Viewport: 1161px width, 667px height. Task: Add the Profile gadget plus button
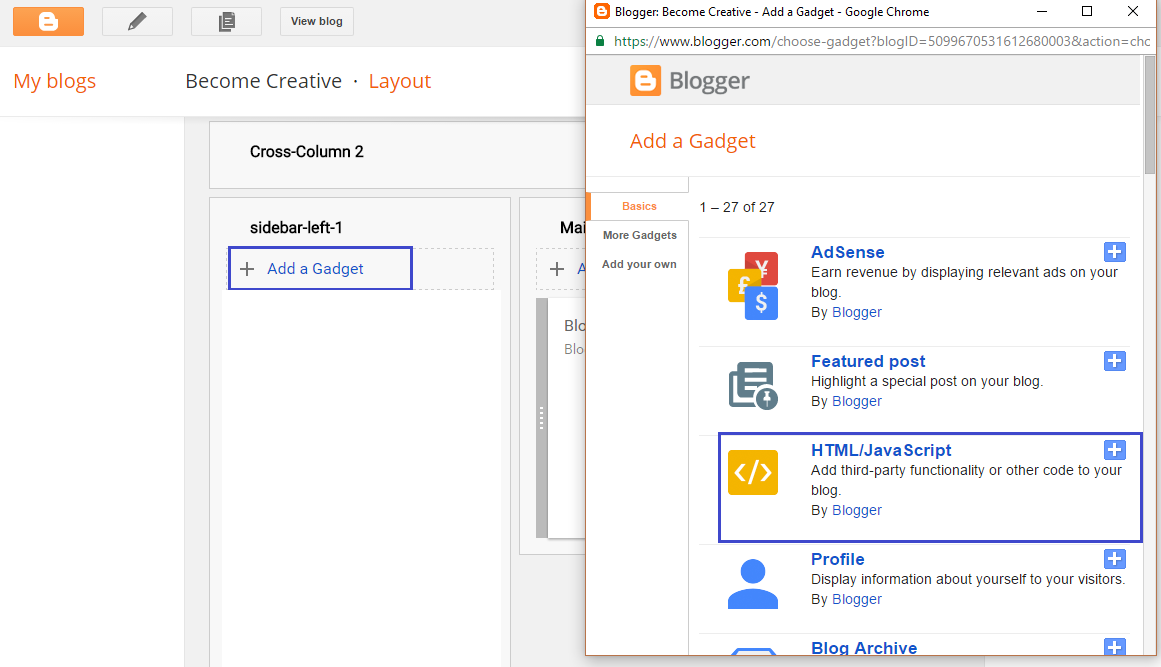(x=1114, y=558)
